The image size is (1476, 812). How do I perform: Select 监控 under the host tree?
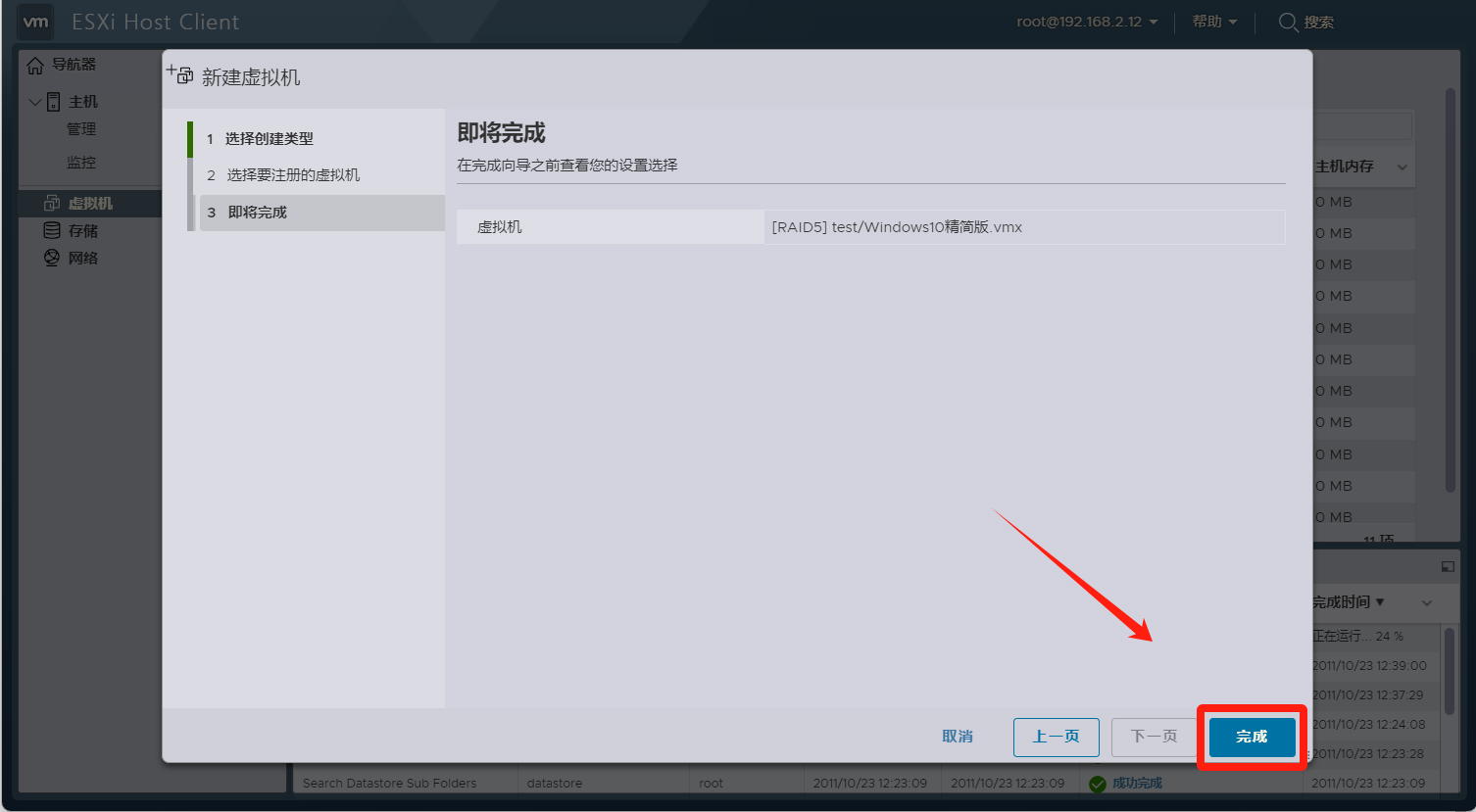(81, 163)
